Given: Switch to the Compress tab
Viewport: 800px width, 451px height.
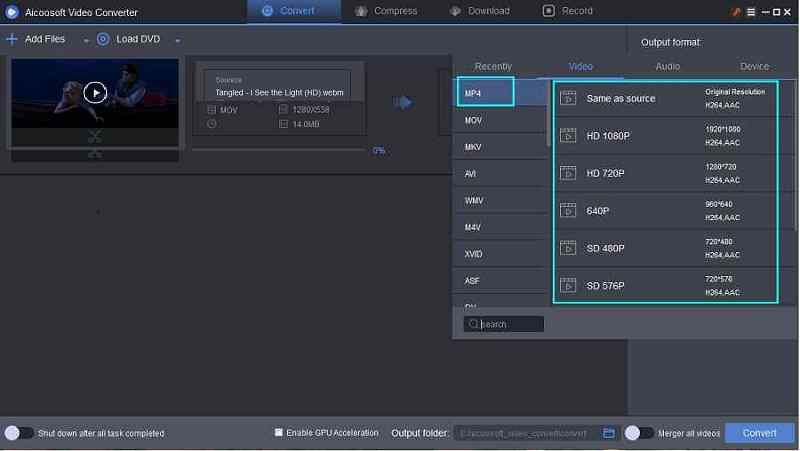Looking at the screenshot, I should point(386,11).
